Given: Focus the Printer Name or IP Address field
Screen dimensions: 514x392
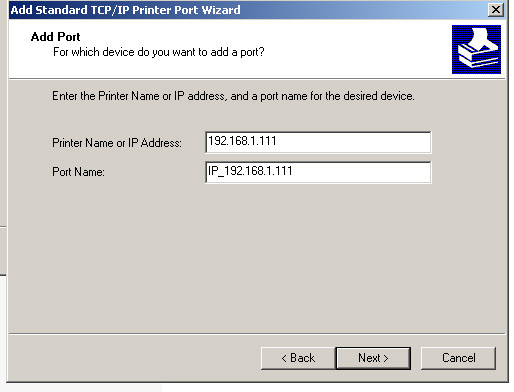Looking at the screenshot, I should (318, 142).
